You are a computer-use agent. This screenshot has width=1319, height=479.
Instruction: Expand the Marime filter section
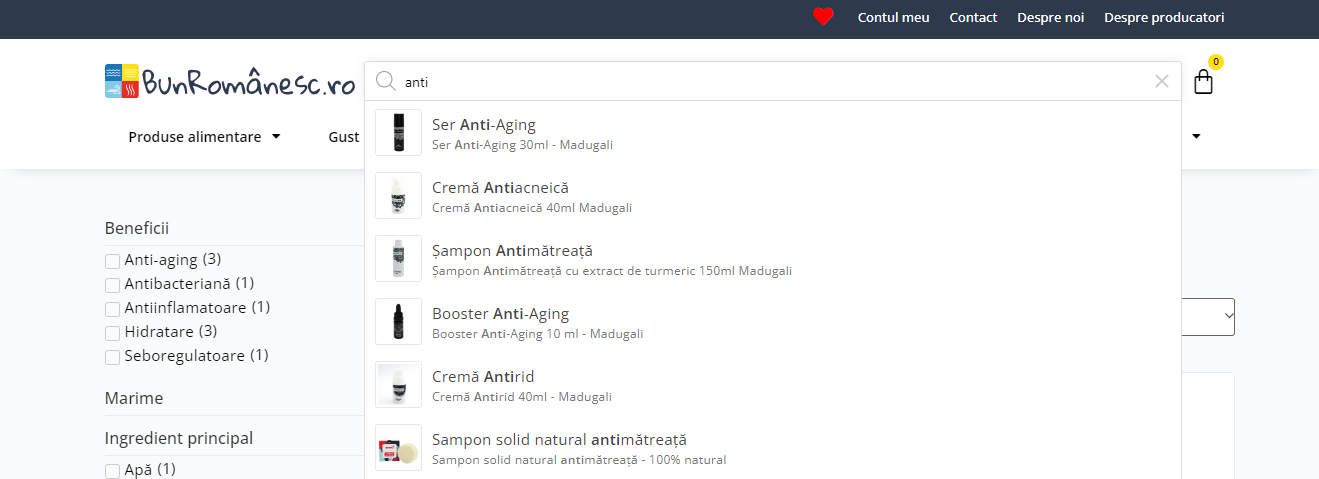(134, 398)
